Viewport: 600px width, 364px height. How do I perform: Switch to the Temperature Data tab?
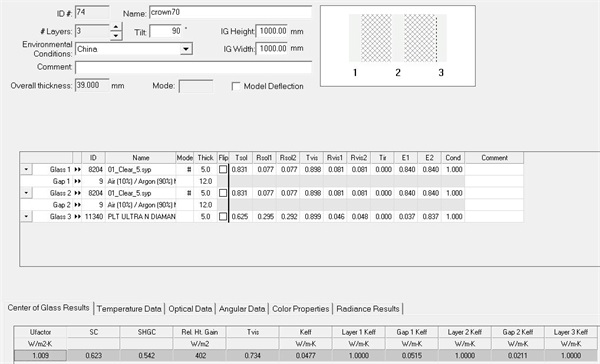(129, 309)
